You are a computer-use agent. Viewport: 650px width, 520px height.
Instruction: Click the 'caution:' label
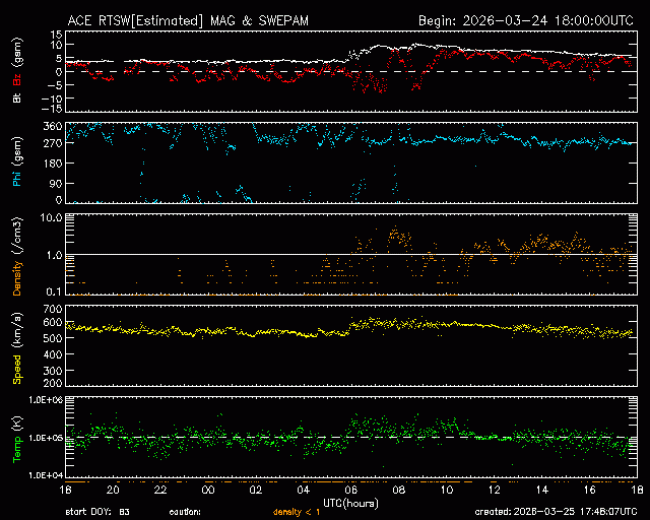pyautogui.click(x=185, y=512)
